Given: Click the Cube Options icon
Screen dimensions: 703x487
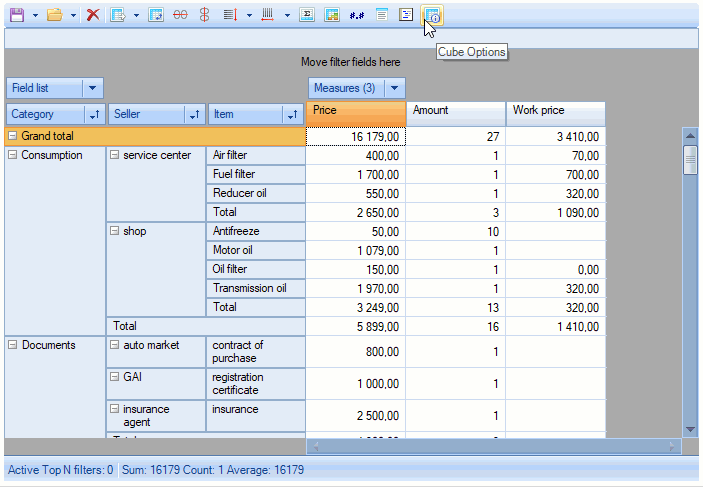Looking at the screenshot, I should tap(431, 15).
